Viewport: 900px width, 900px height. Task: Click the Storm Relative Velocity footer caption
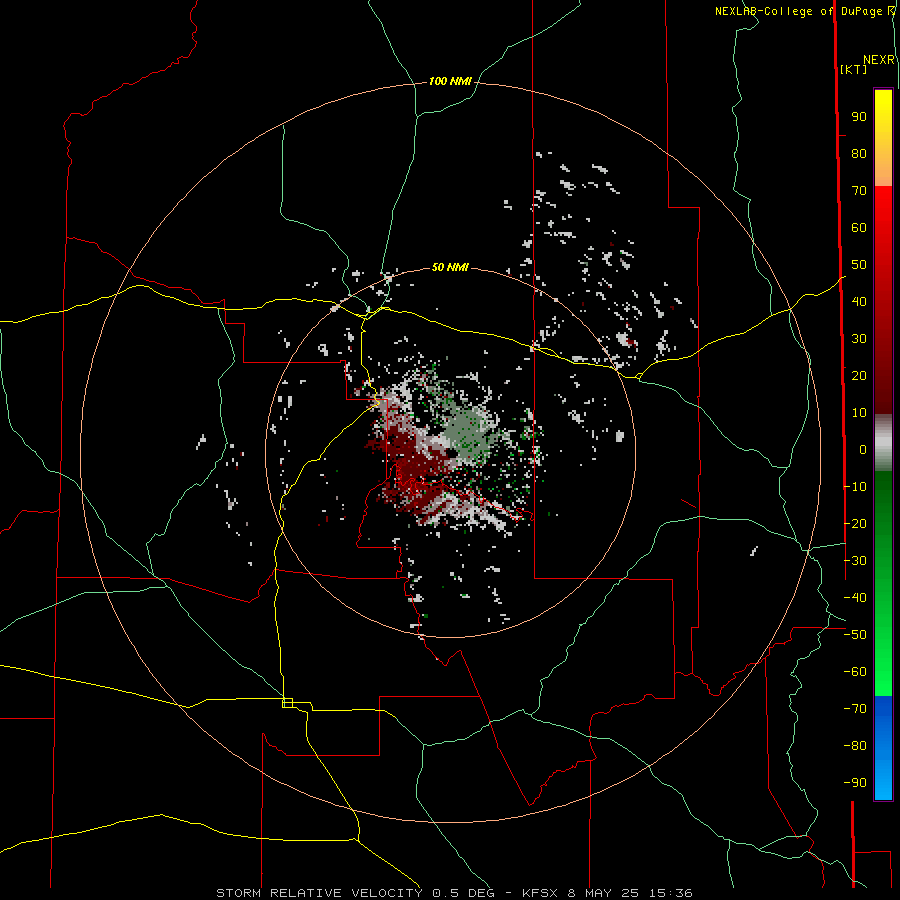point(454,893)
